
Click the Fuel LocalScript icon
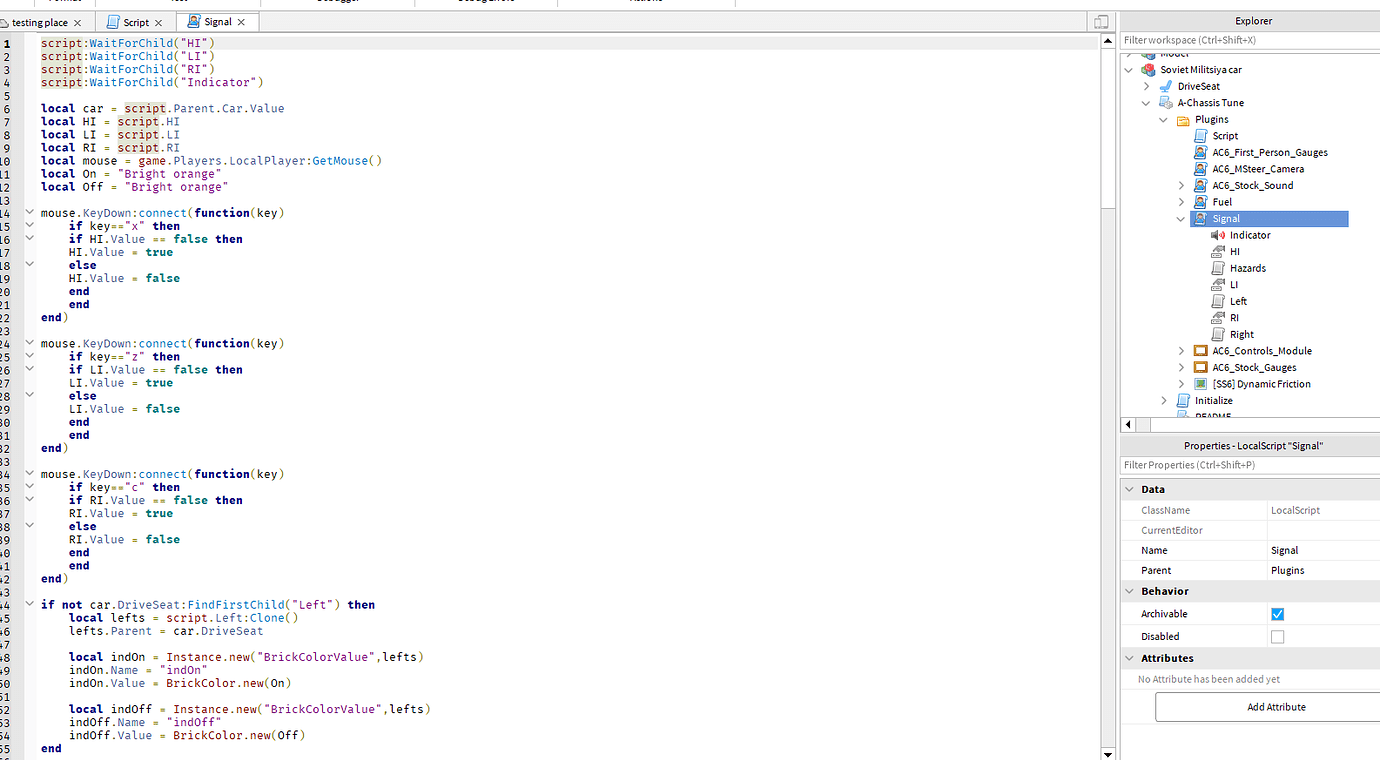tap(1201, 202)
